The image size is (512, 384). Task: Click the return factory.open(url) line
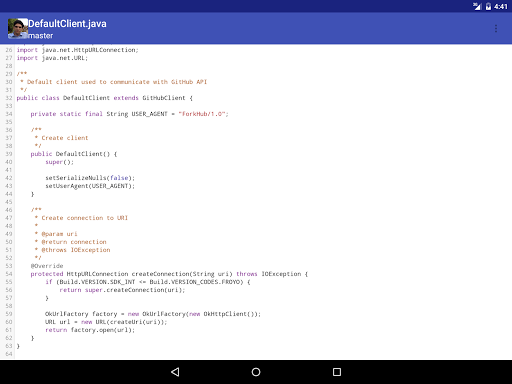pyautogui.click(x=90, y=330)
